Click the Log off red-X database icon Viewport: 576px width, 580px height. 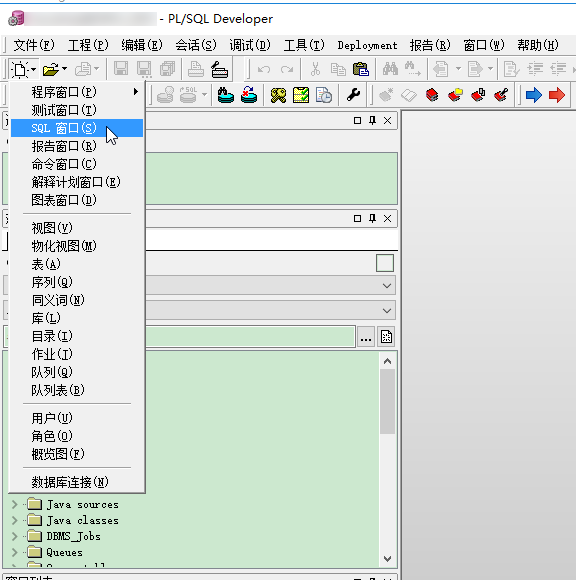click(x=249, y=95)
